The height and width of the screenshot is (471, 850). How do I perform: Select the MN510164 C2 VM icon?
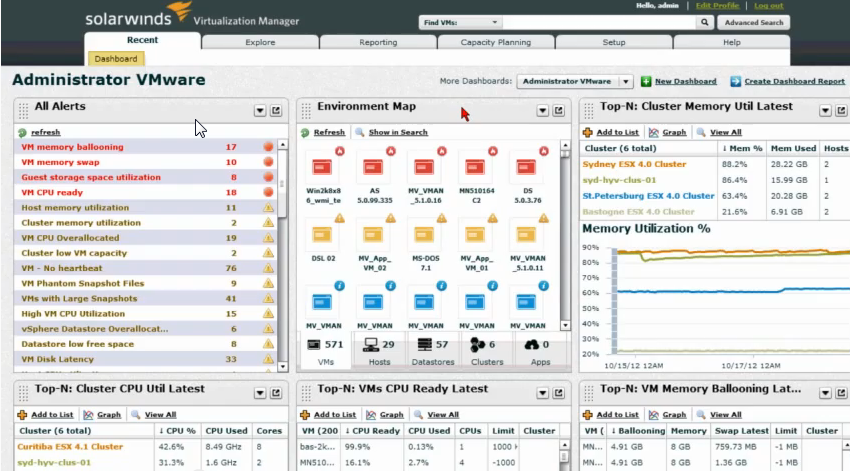coord(475,167)
